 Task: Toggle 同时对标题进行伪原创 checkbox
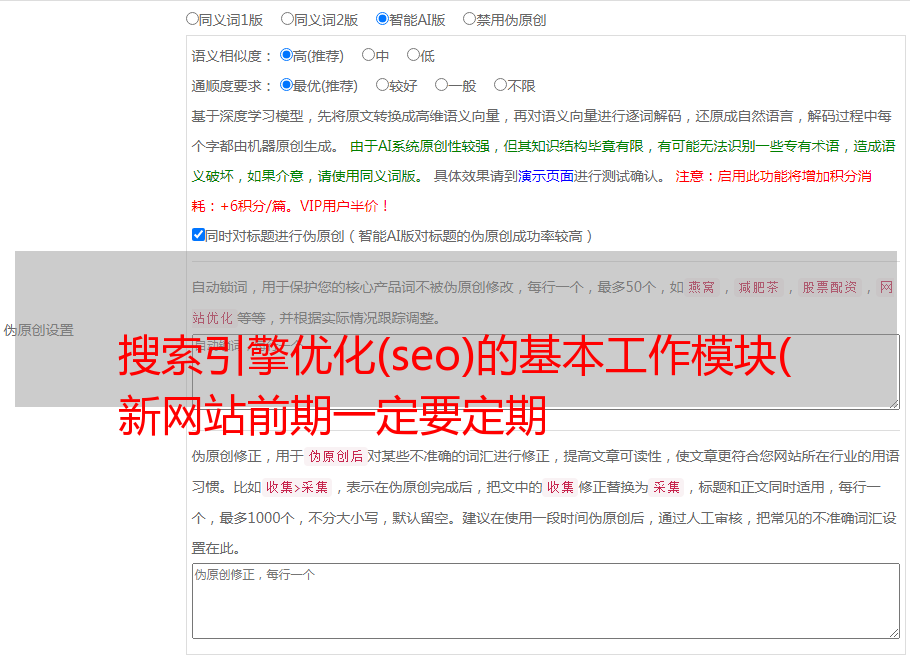(x=198, y=235)
